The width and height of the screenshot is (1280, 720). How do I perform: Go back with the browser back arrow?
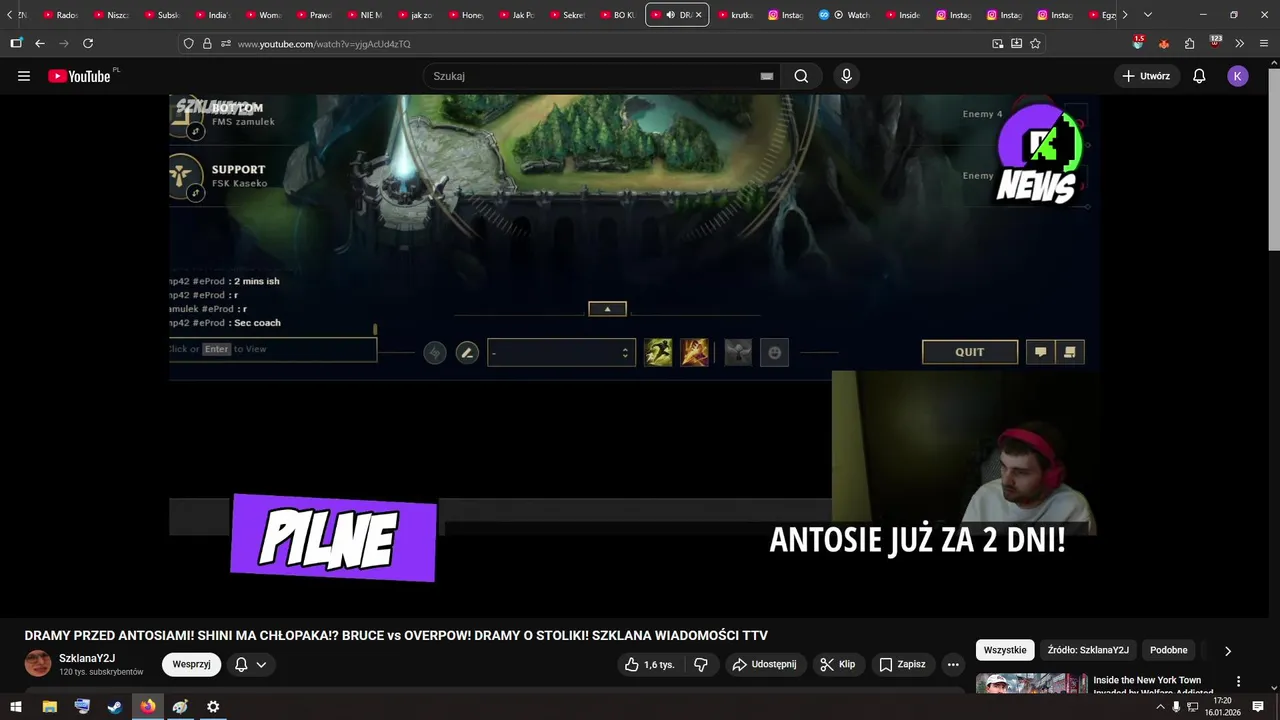(40, 43)
